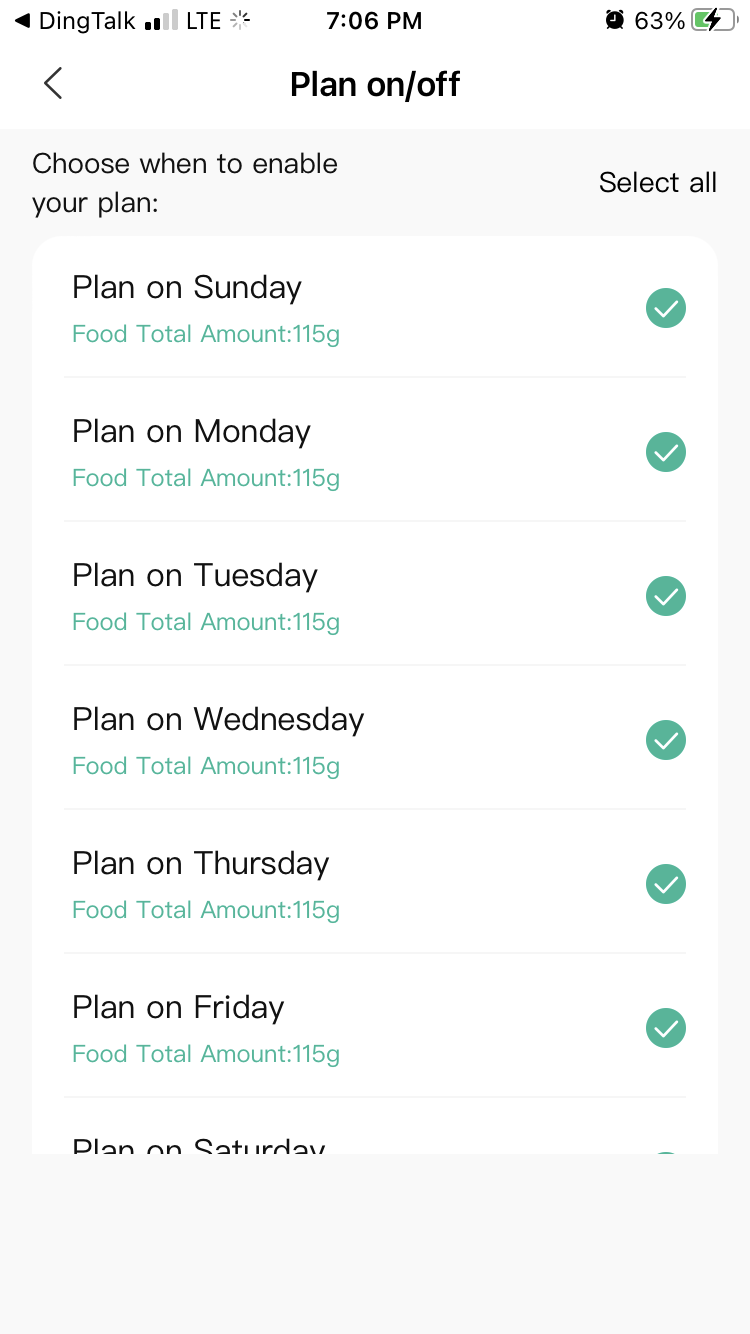750x1334 pixels.
Task: Tap the Plan on Wednesday text
Action: (218, 720)
